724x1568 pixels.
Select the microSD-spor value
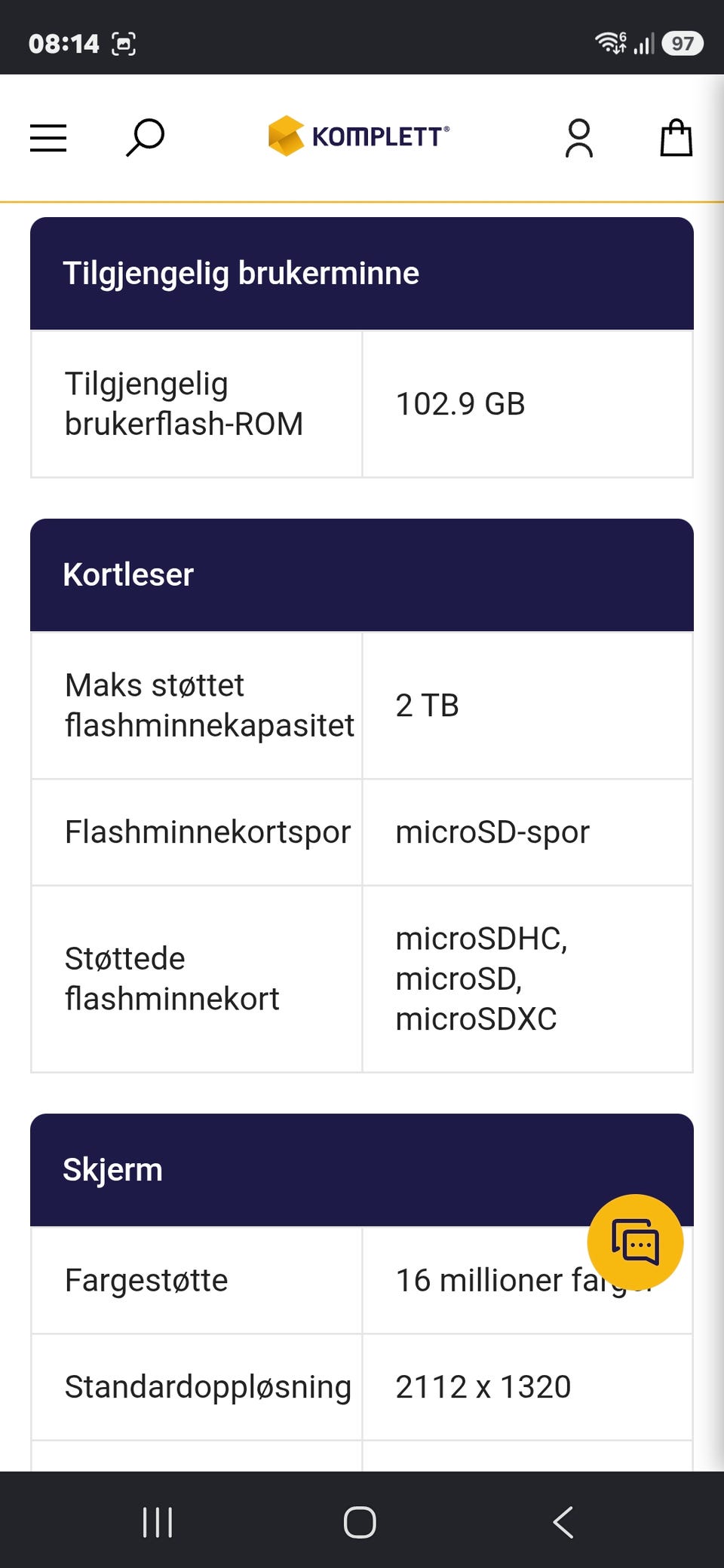[492, 832]
